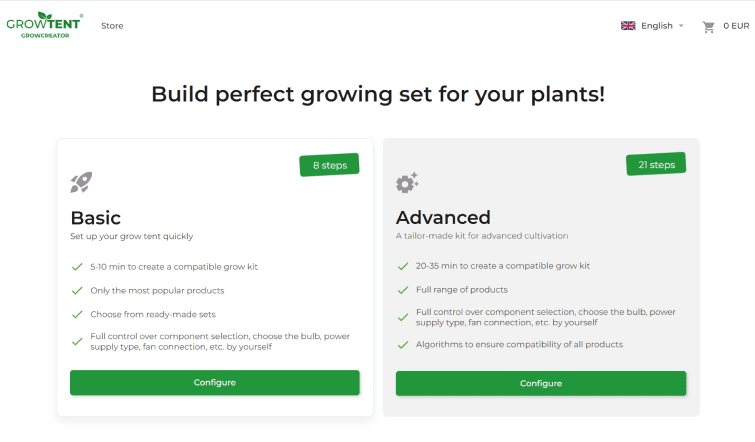Expand the English language dropdown
Screen dimensions: 755x442
pyautogui.click(x=656, y=26)
